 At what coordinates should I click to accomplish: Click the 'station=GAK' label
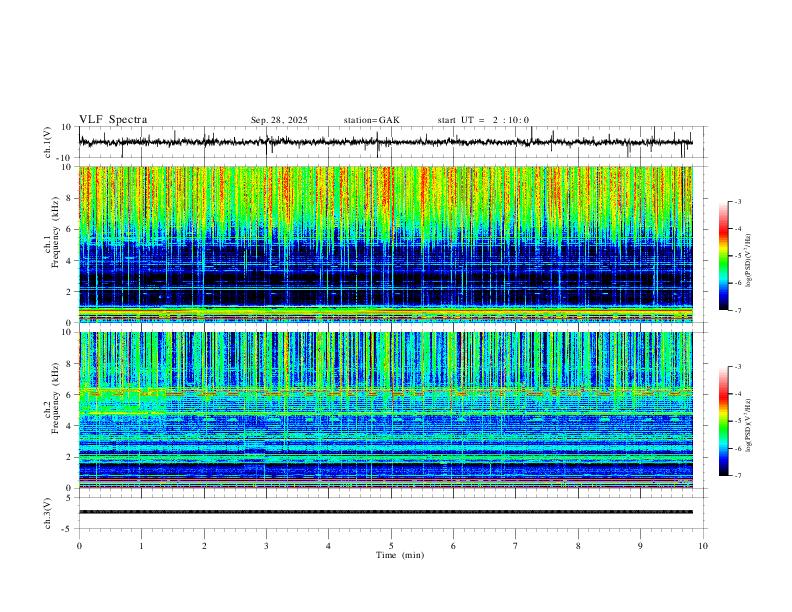coord(371,120)
